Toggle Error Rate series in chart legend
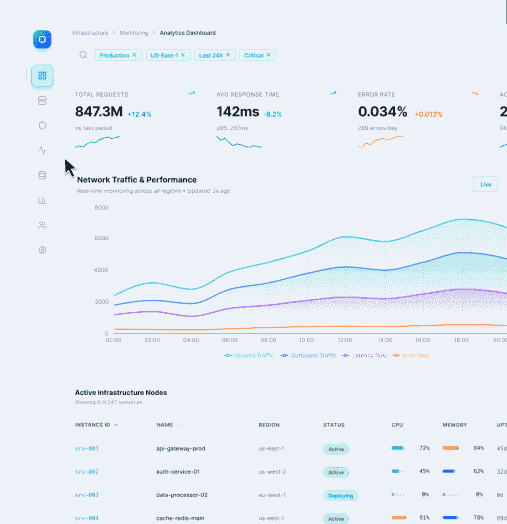507x524 pixels. (411, 356)
